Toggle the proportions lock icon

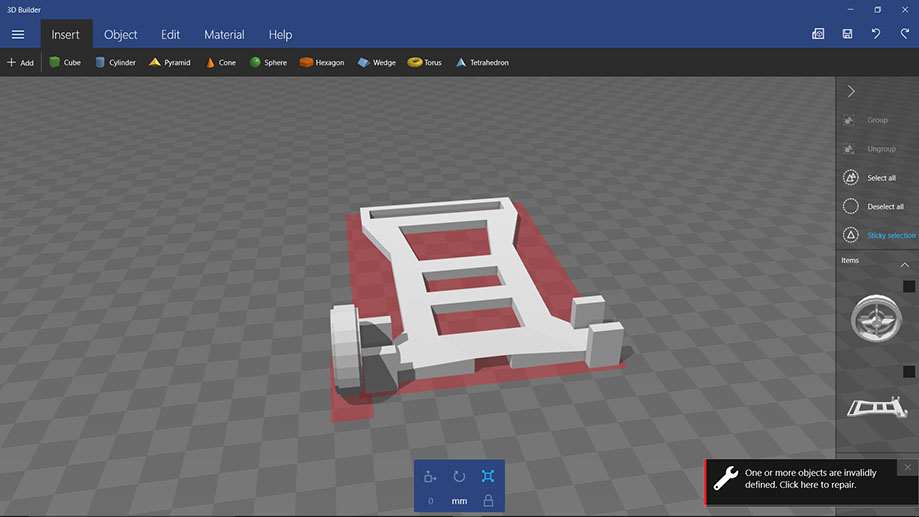click(488, 501)
